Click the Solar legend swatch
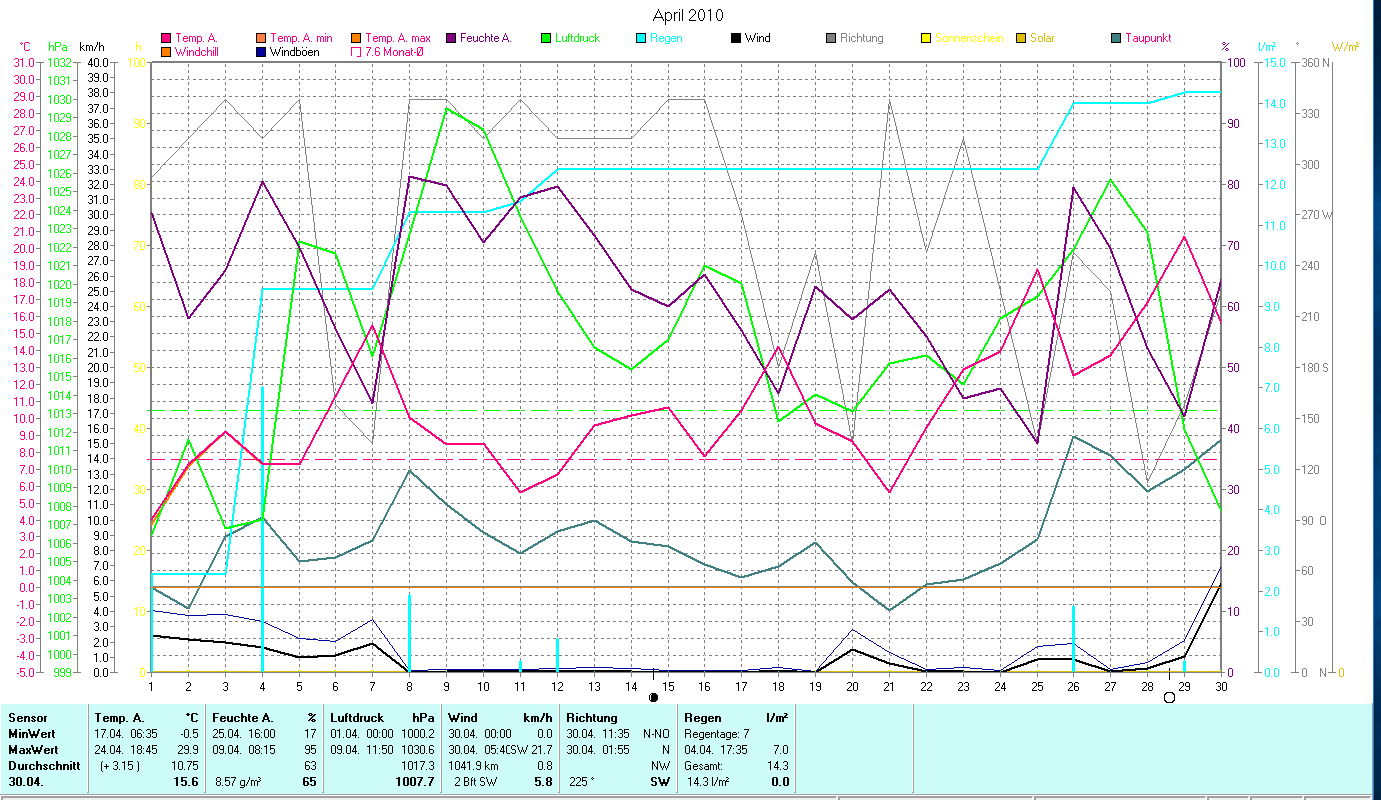The height and width of the screenshot is (800, 1381). 1021,38
